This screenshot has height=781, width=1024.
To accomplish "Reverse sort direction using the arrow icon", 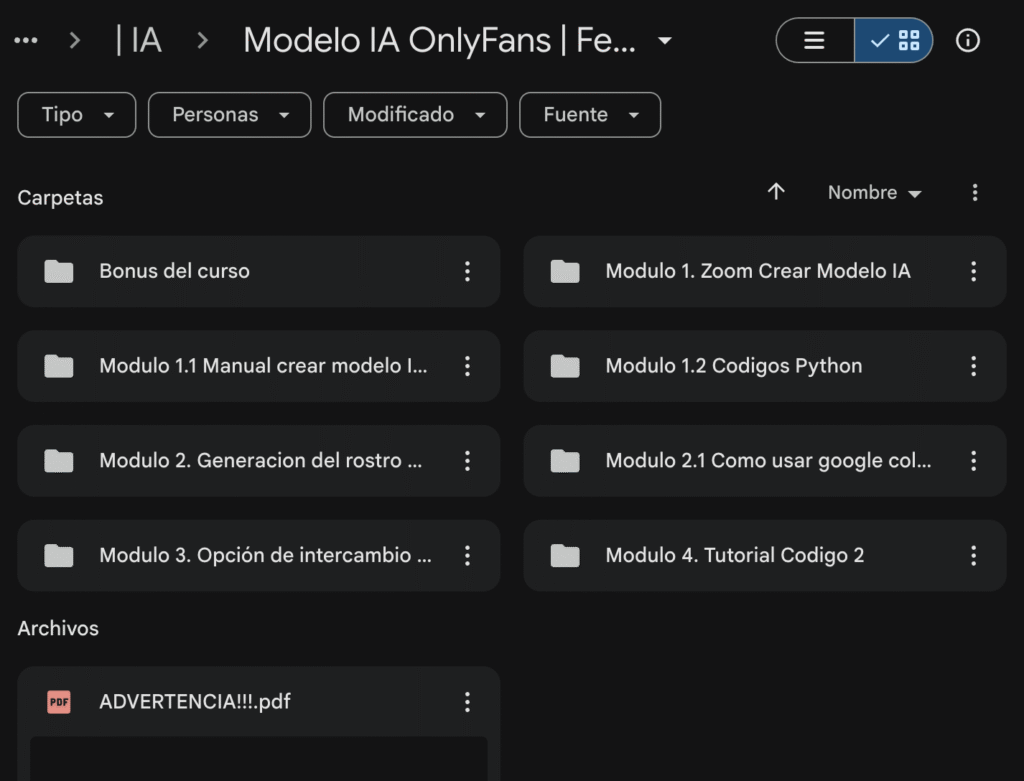I will coord(776,192).
